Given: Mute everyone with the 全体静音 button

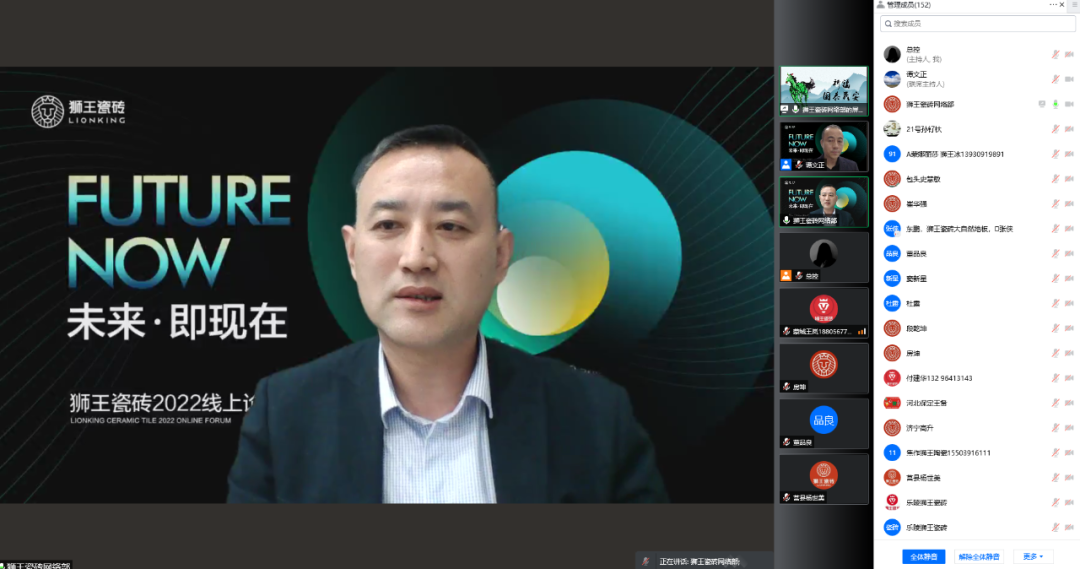Looking at the screenshot, I should 923,556.
